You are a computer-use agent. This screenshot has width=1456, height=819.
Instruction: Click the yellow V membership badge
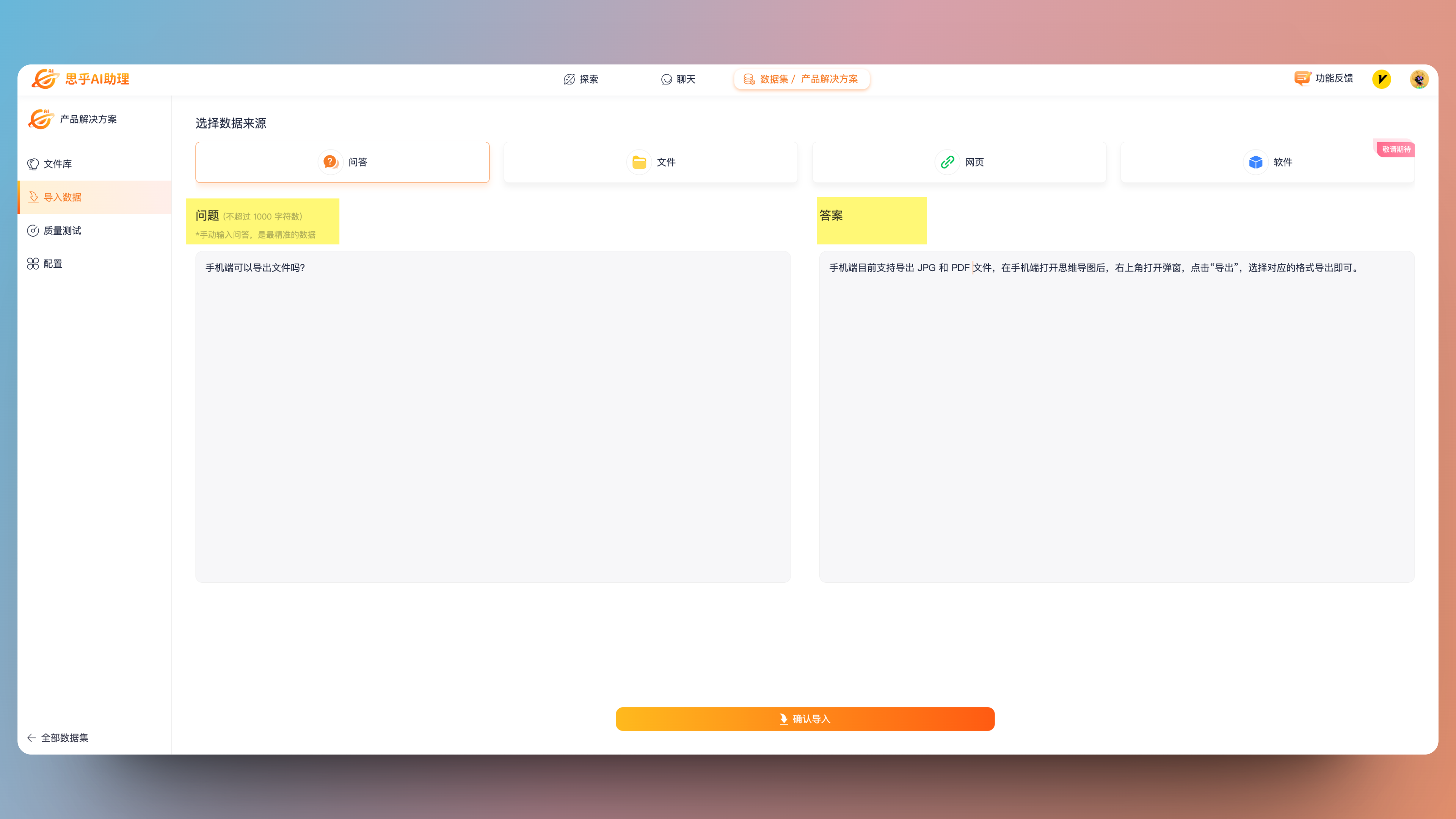point(1381,79)
